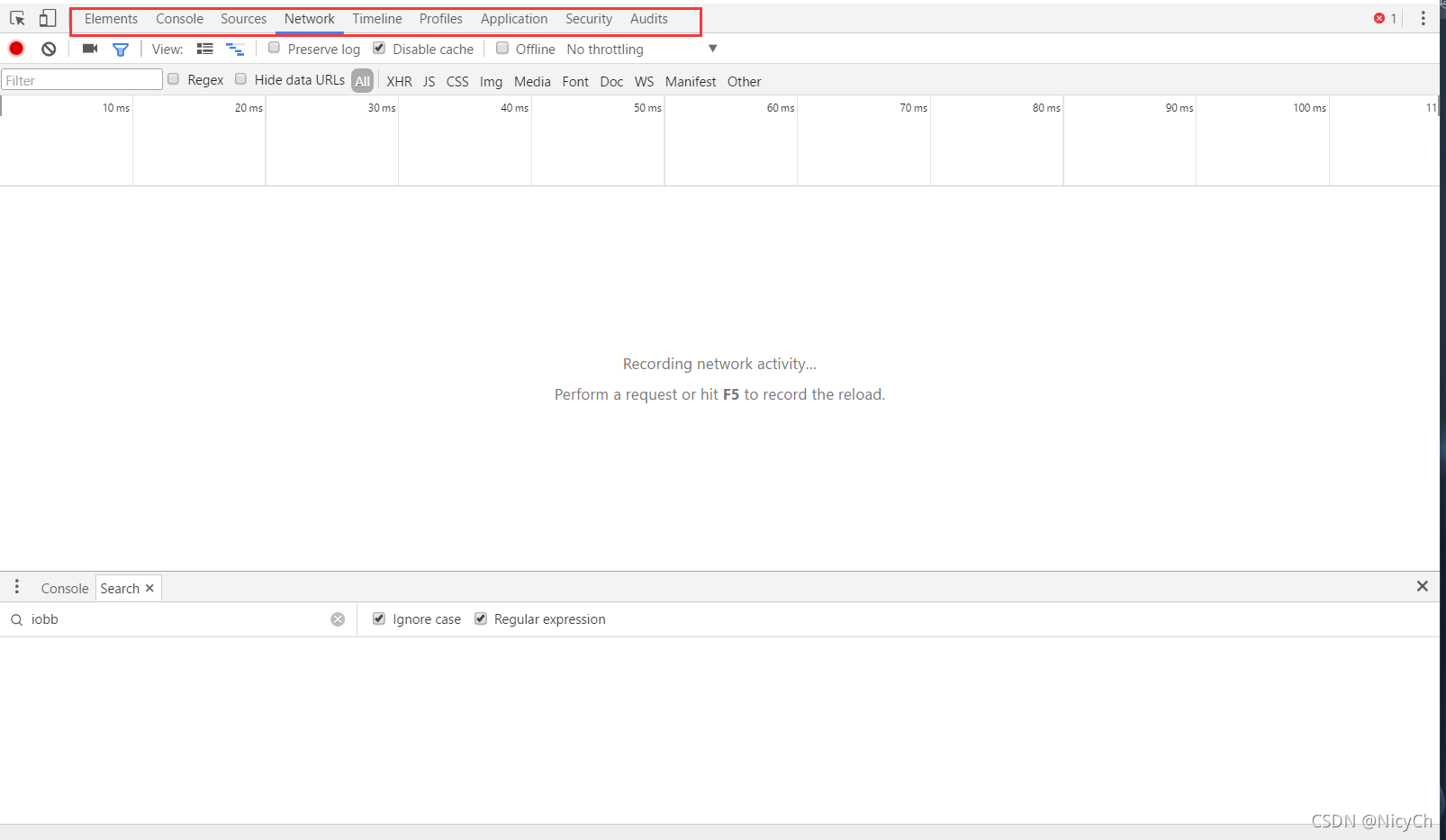Image resolution: width=1446 pixels, height=840 pixels.
Task: Select the drawer Search tab
Action: pyautogui.click(x=120, y=589)
